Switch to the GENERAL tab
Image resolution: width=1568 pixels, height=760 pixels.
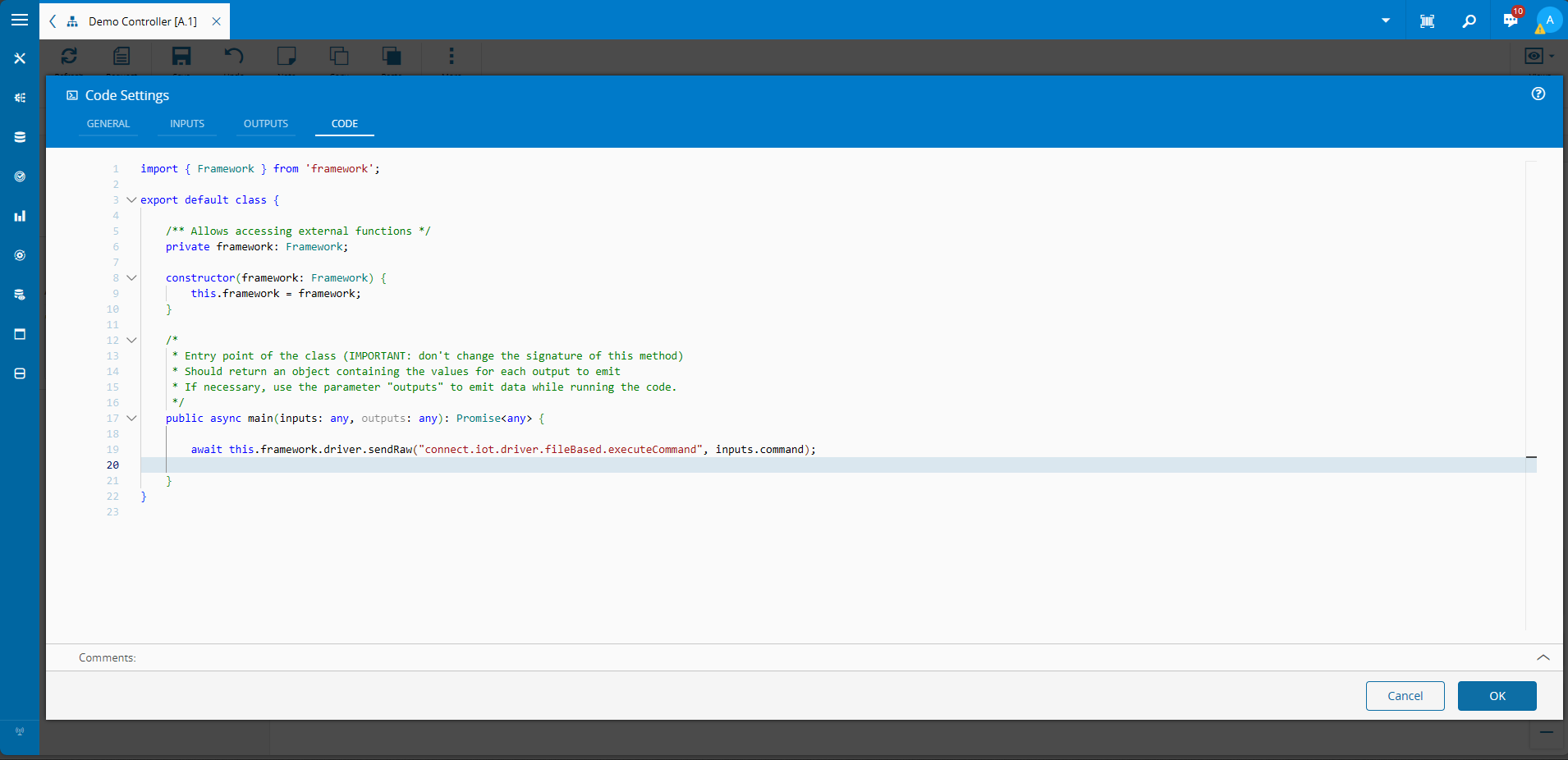click(108, 124)
